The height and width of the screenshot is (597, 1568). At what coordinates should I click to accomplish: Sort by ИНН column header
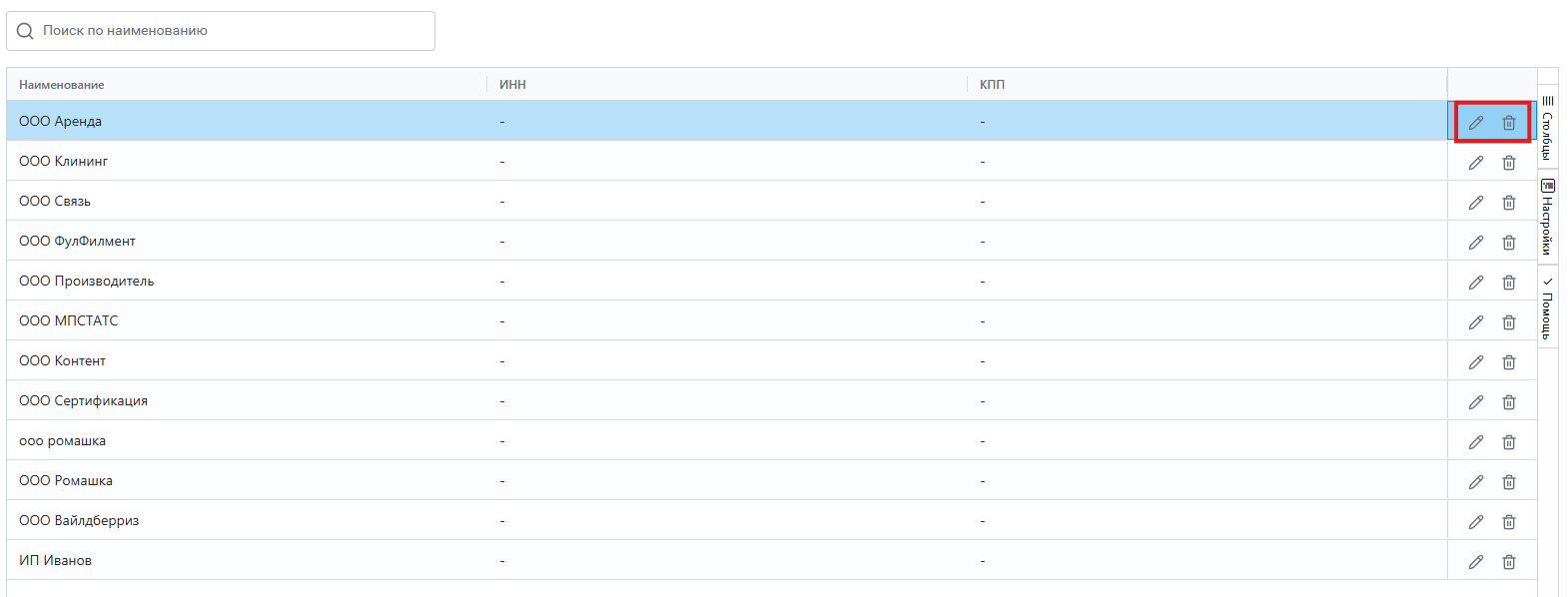click(x=512, y=85)
